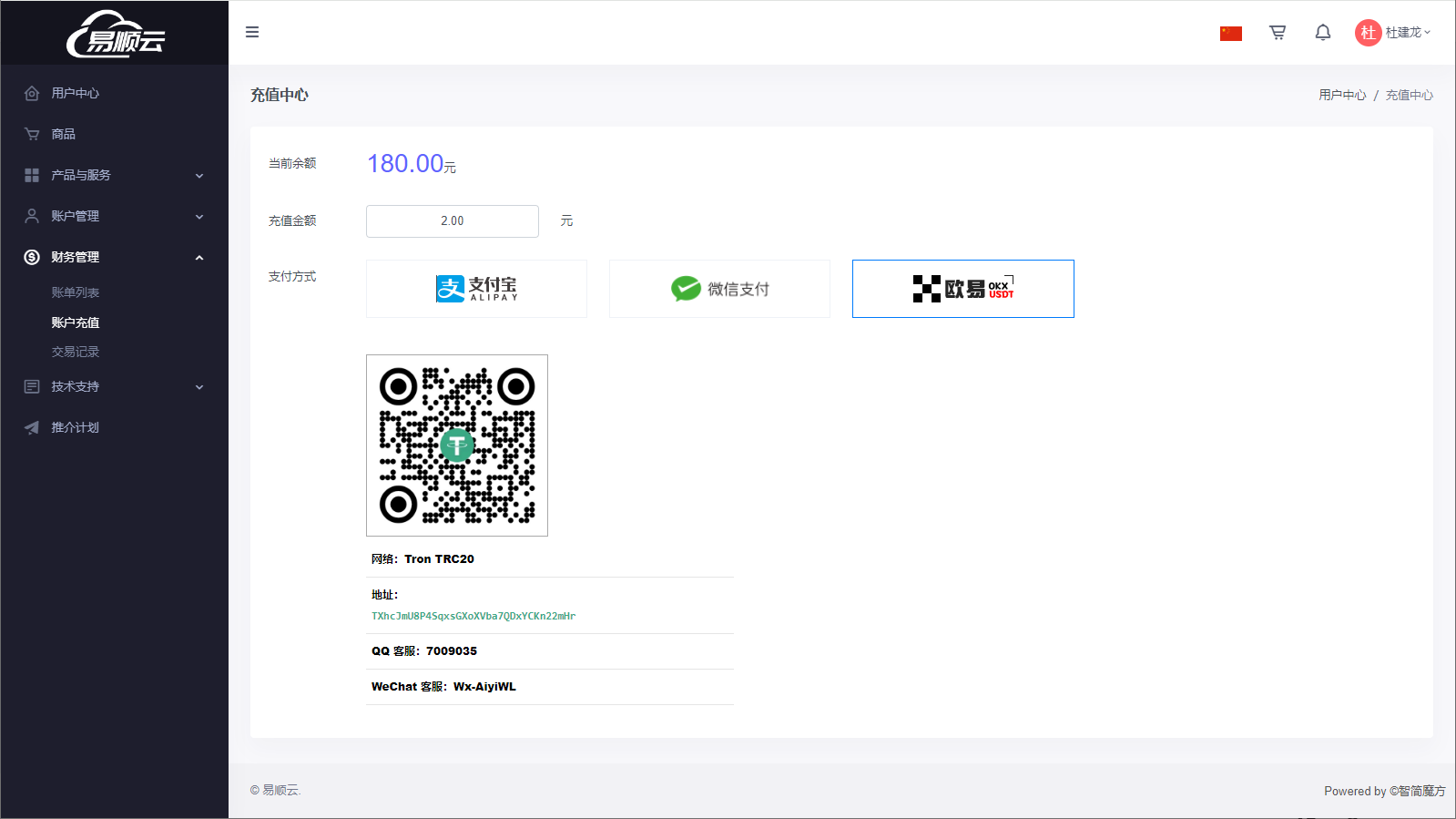The image size is (1456, 819).
Task: Collapse the 财务管理 menu chevron
Action: (199, 258)
